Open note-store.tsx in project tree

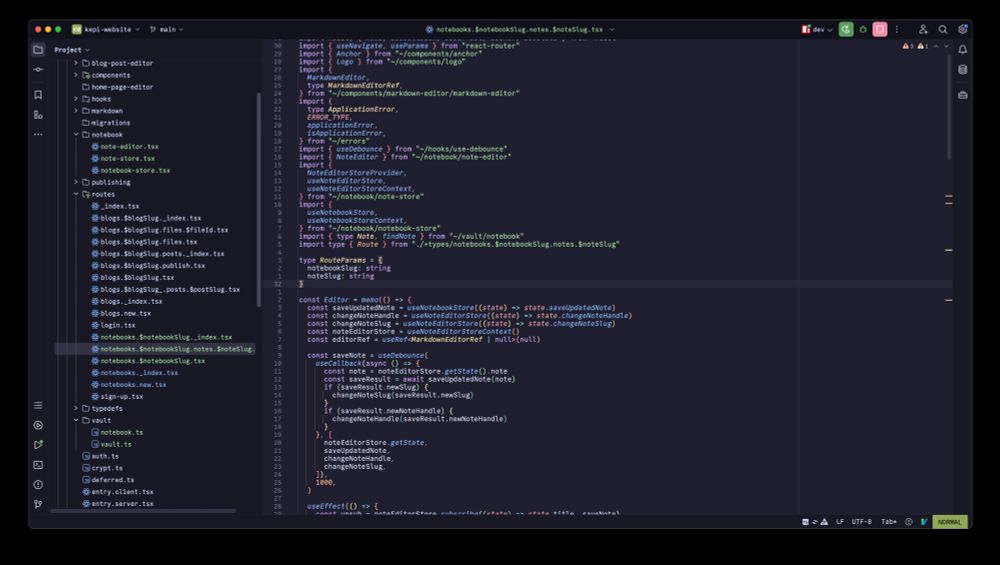click(x=122, y=159)
